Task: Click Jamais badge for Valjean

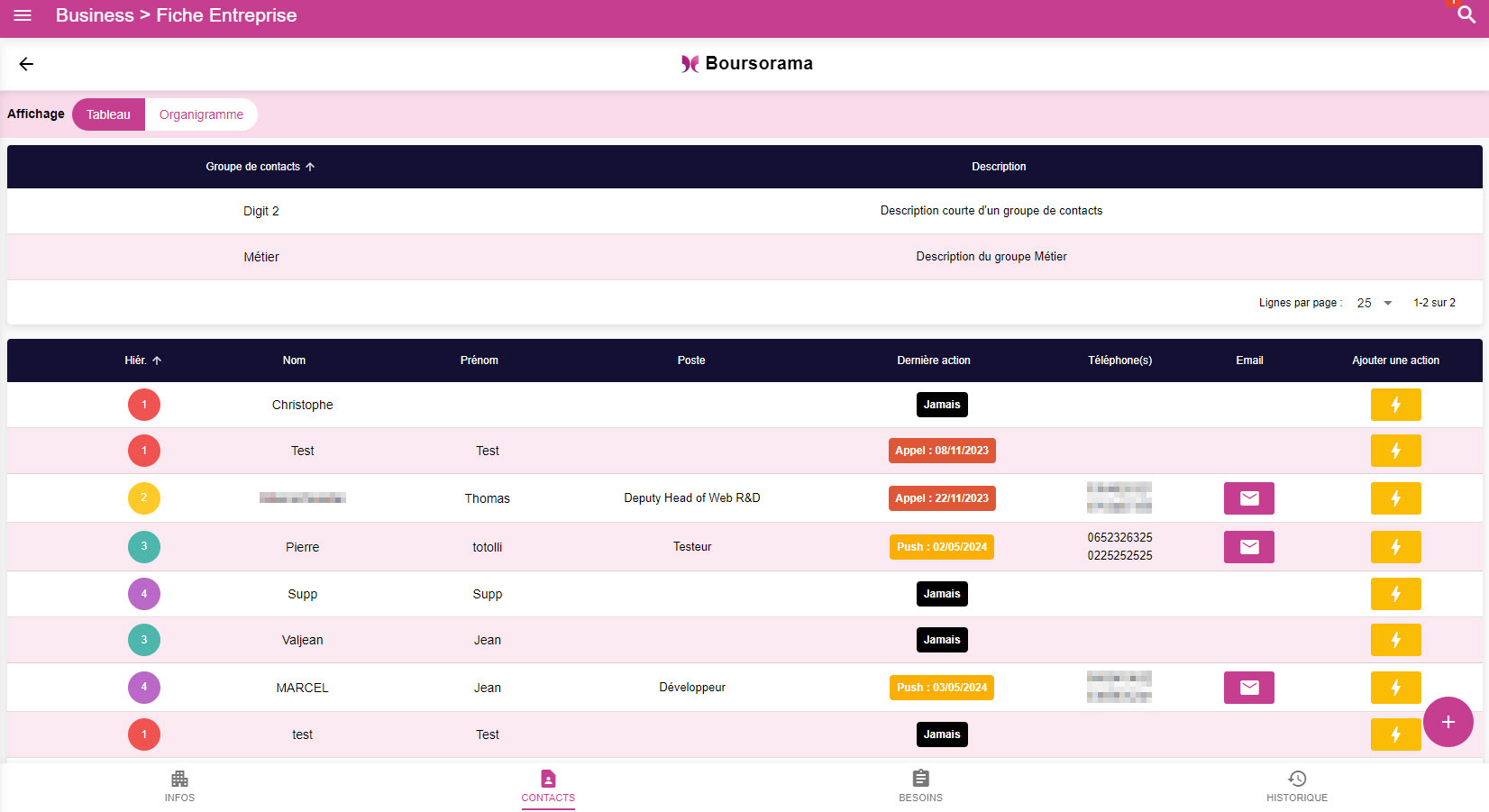Action: tap(942, 640)
